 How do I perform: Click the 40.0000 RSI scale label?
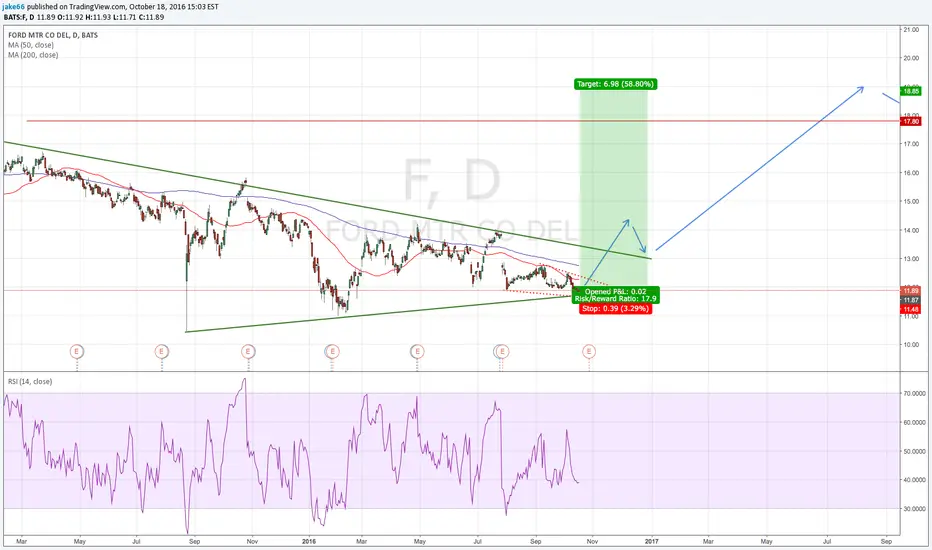click(x=914, y=480)
